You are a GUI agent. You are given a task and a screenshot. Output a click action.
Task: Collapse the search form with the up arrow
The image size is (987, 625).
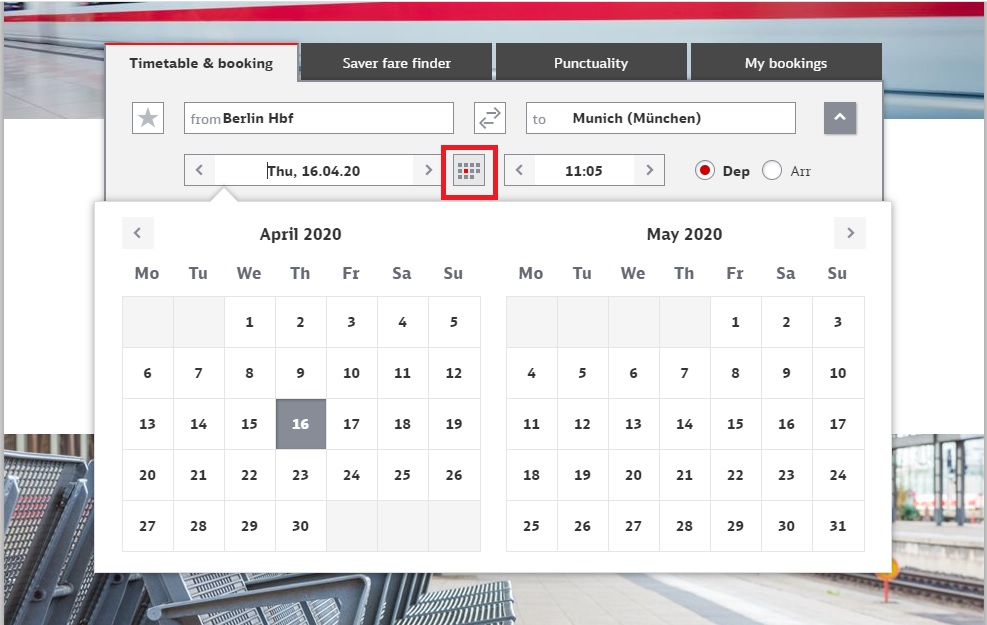(x=840, y=117)
